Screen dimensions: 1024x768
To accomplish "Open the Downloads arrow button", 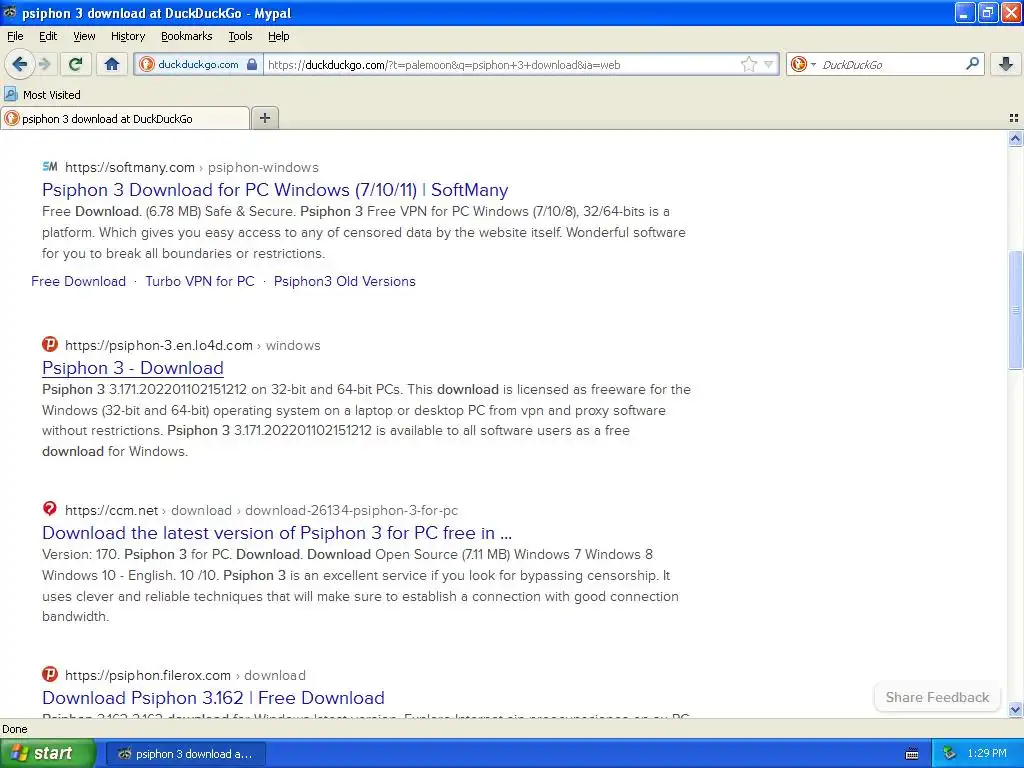I will [1006, 64].
